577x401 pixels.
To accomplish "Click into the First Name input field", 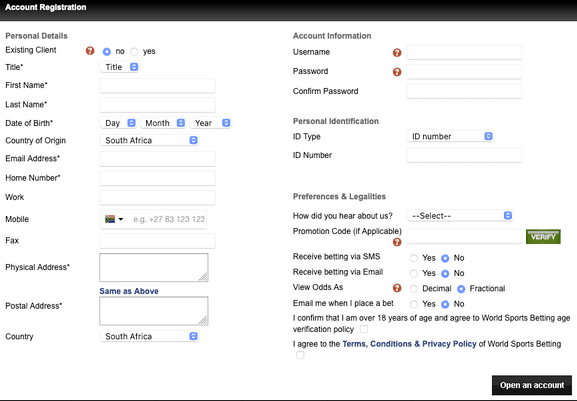I will pos(157,86).
